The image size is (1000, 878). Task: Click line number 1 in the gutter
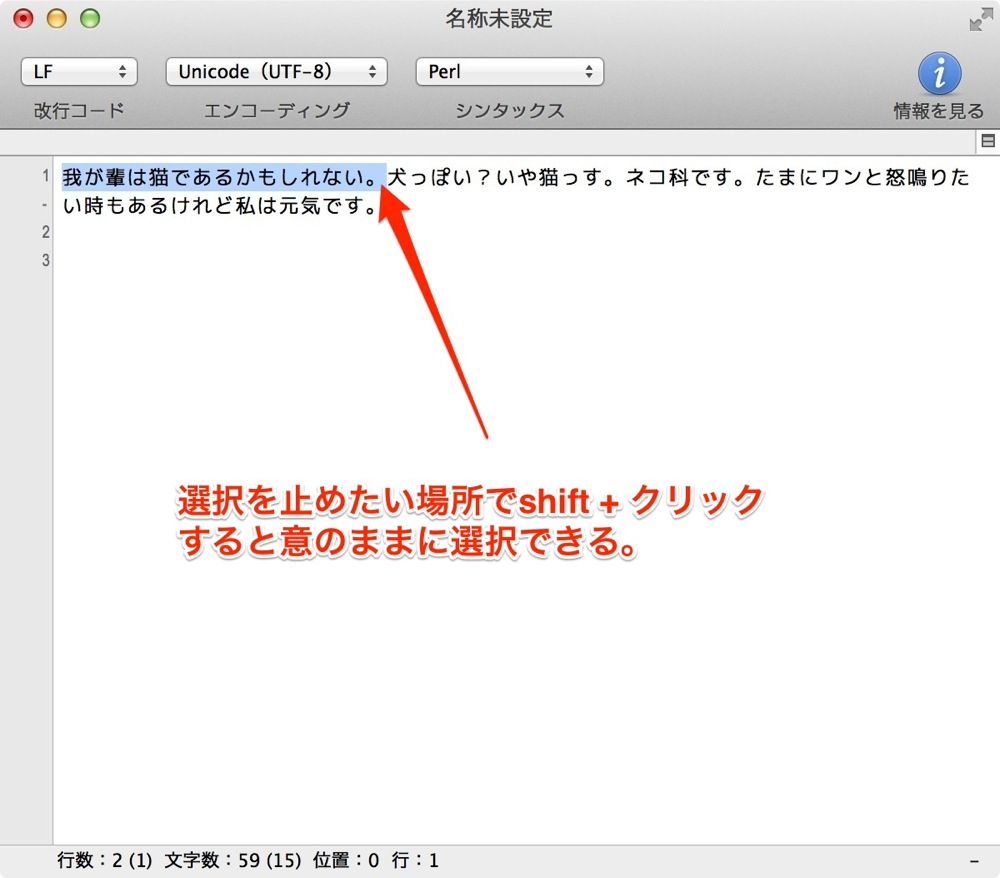(x=45, y=175)
